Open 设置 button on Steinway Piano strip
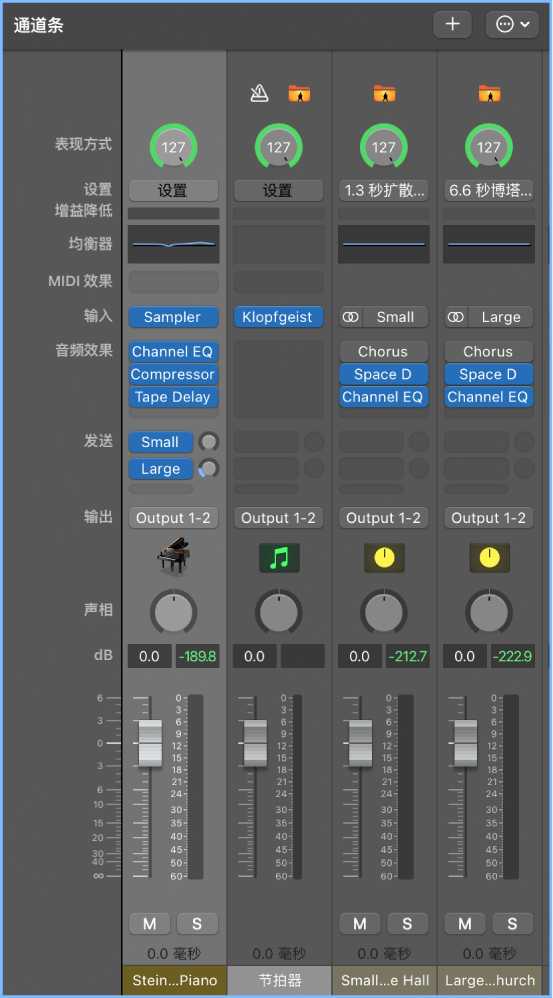The width and height of the screenshot is (553, 998). coord(173,190)
